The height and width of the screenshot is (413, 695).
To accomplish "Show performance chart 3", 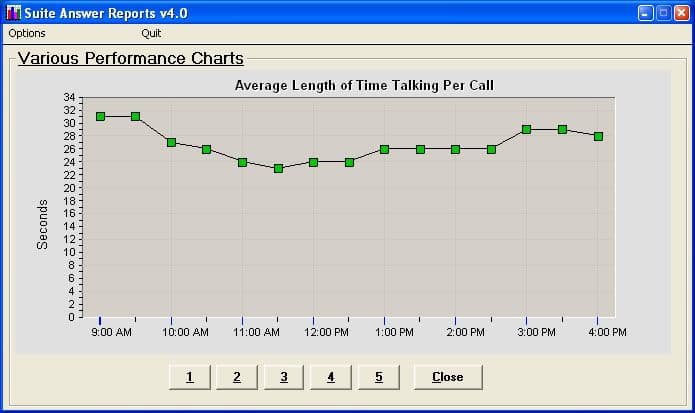I will pyautogui.click(x=284, y=377).
